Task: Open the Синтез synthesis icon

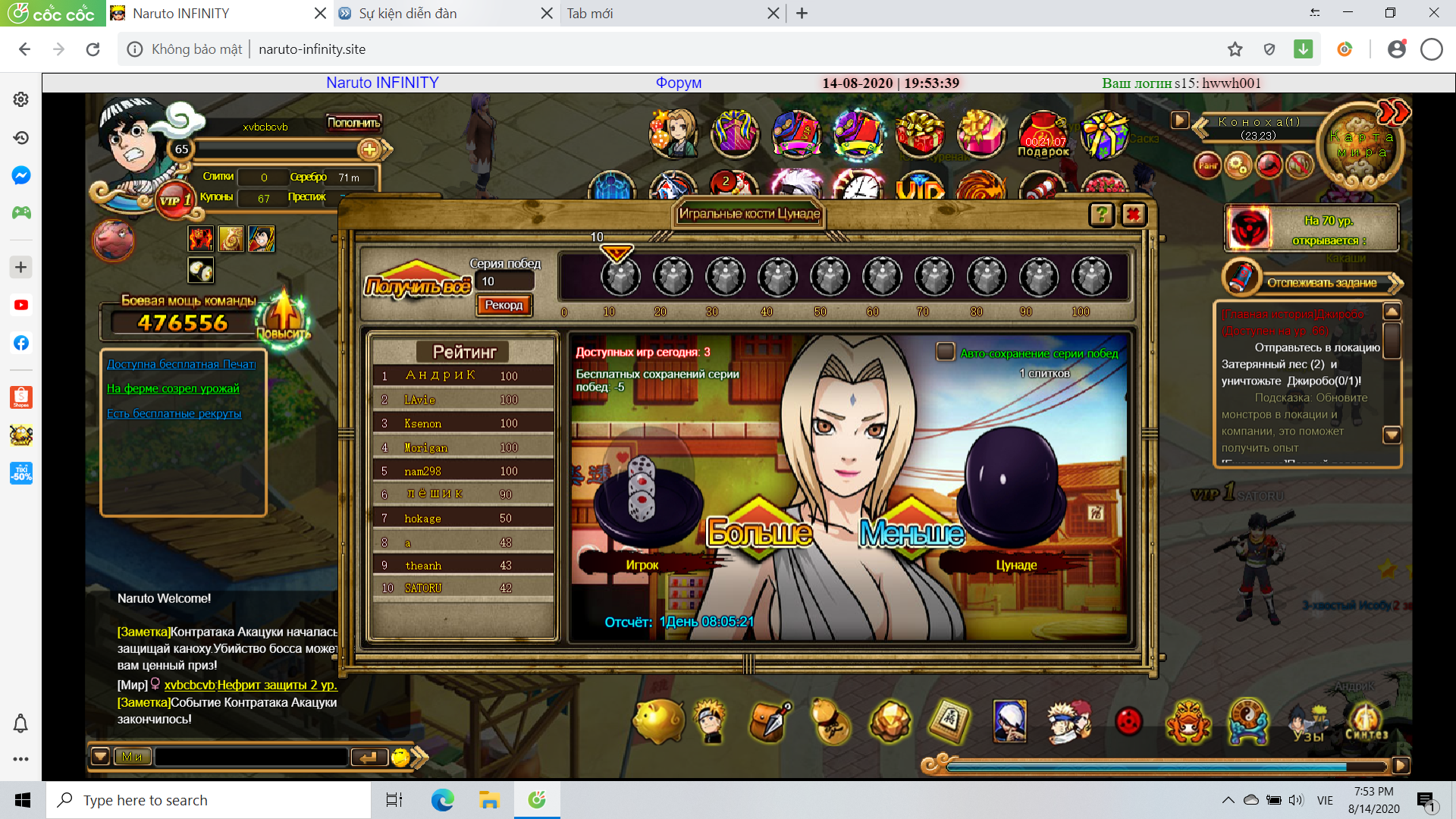Action: (x=1367, y=721)
